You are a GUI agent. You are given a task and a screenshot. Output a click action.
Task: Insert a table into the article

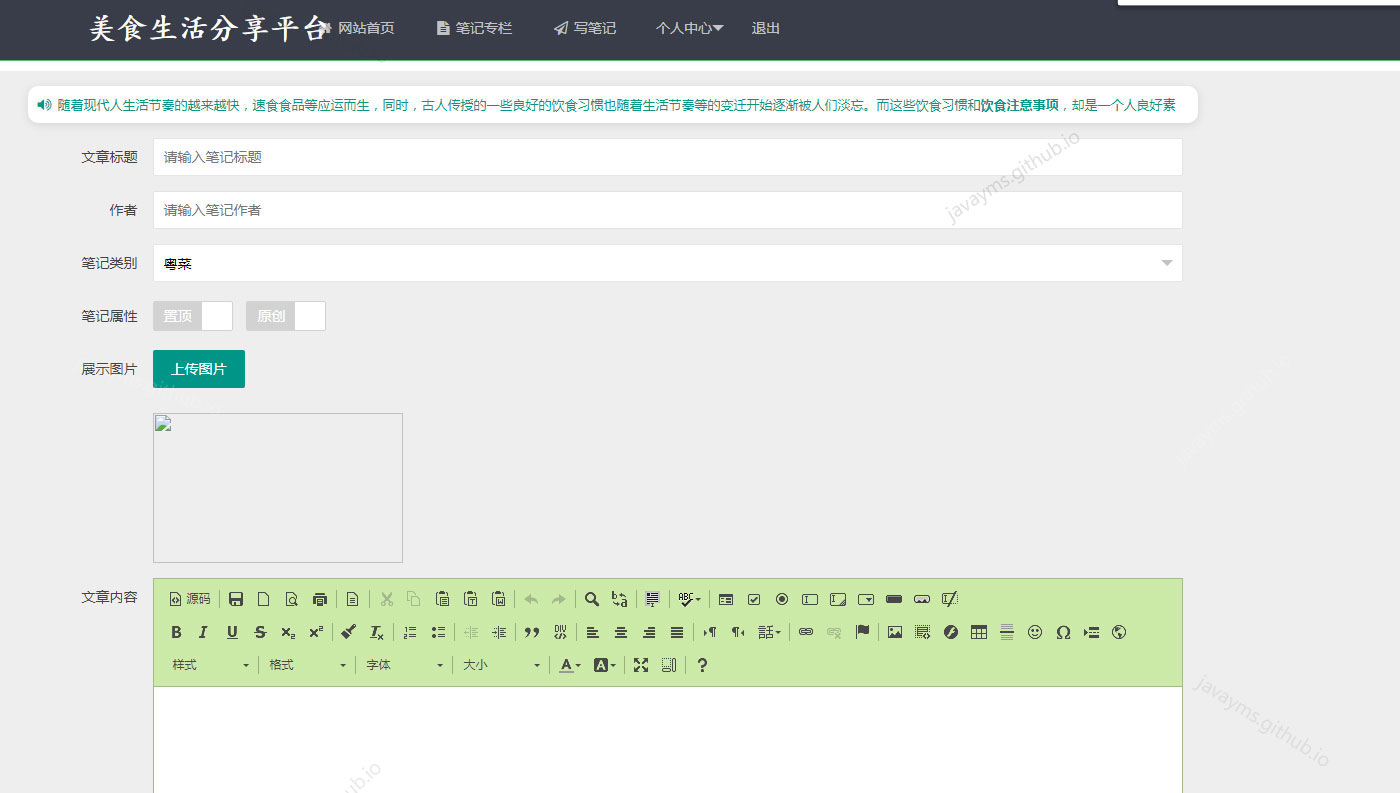(x=977, y=632)
